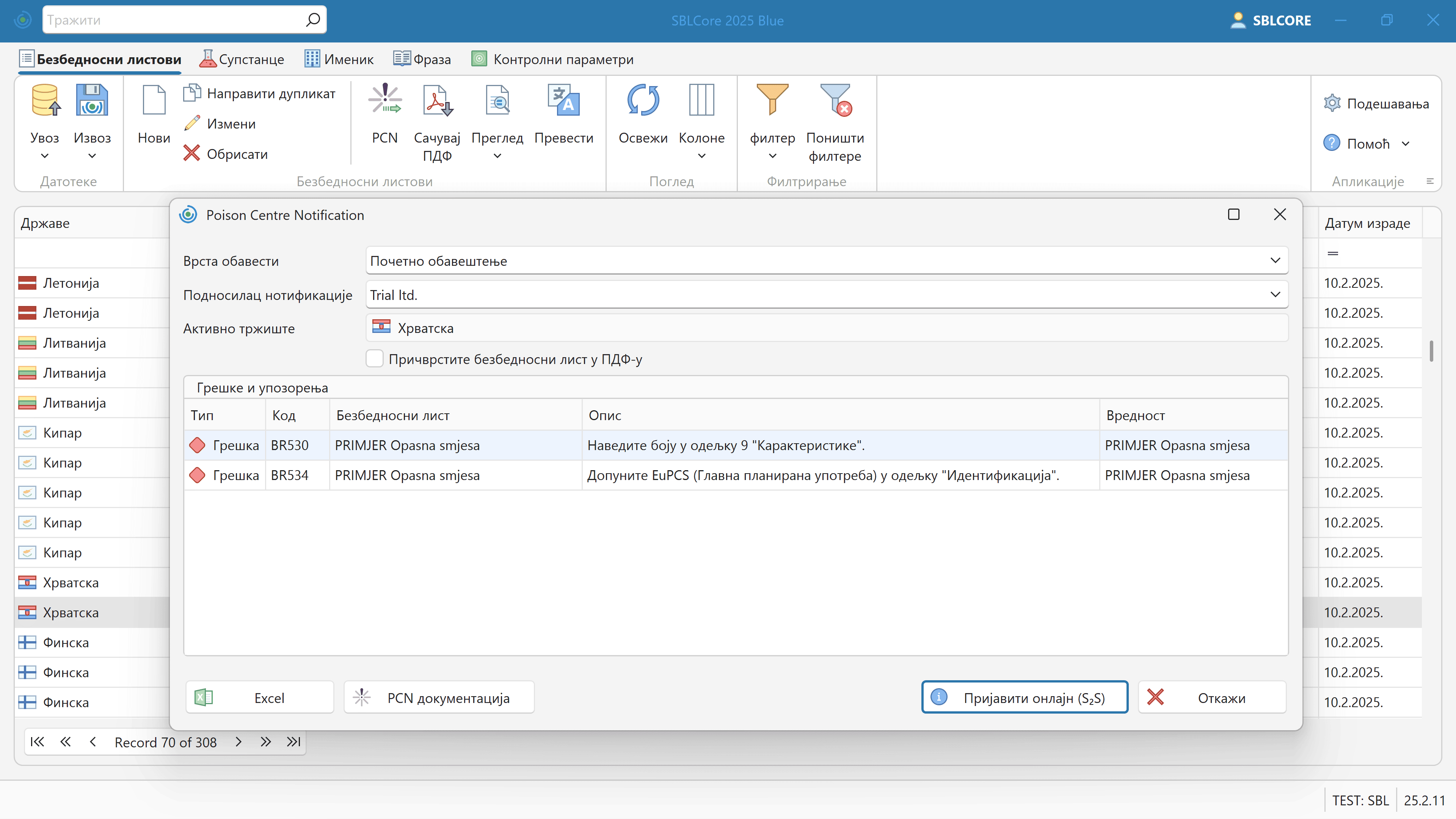1456x819 pixels.
Task: Click the Delete (Обрисати) red X
Action: tap(192, 153)
